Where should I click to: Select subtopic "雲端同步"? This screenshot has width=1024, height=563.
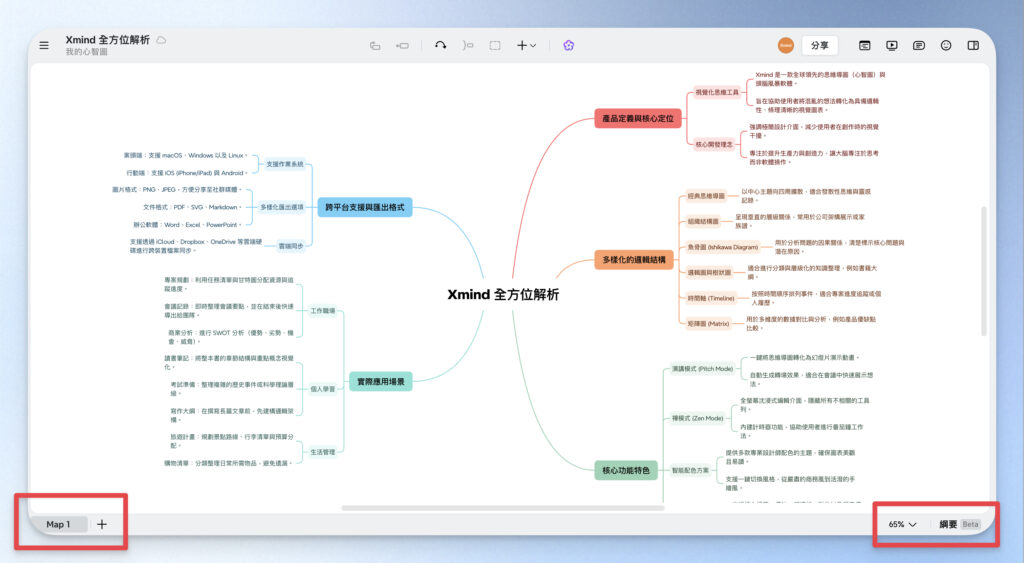coord(291,246)
